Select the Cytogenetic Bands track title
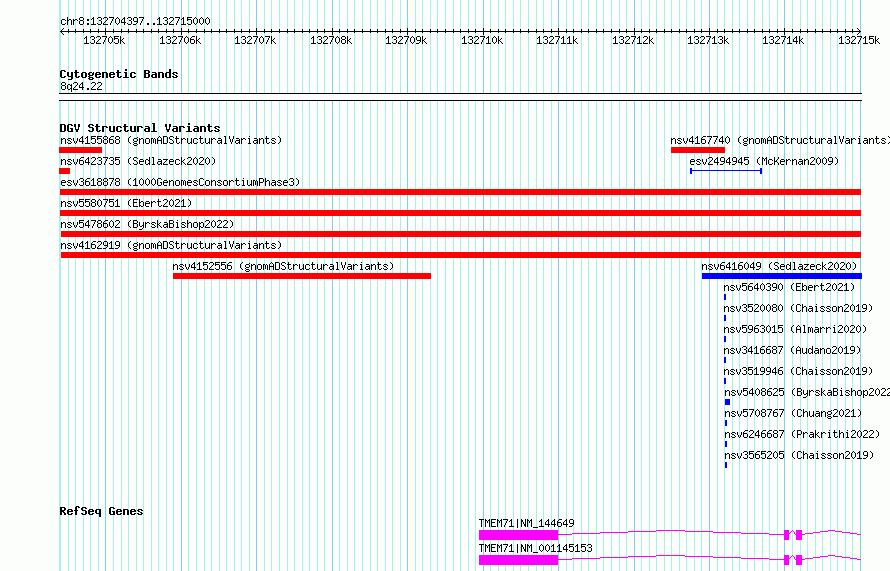Image resolution: width=890 pixels, height=571 pixels. coord(119,74)
